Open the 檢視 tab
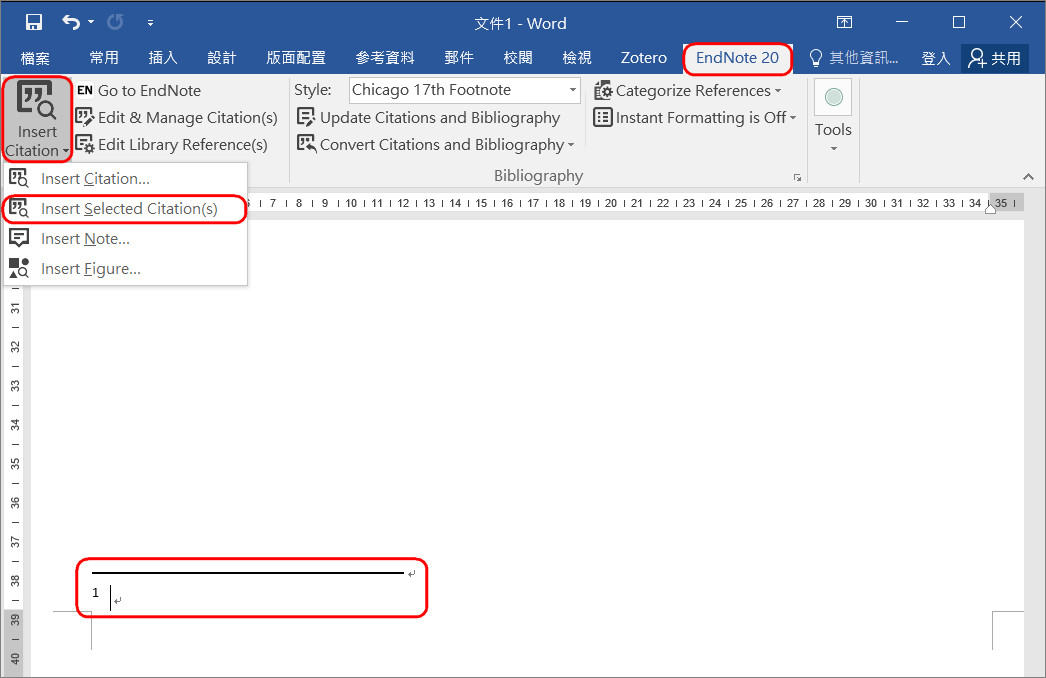Viewport: 1046px width, 678px height. point(576,58)
